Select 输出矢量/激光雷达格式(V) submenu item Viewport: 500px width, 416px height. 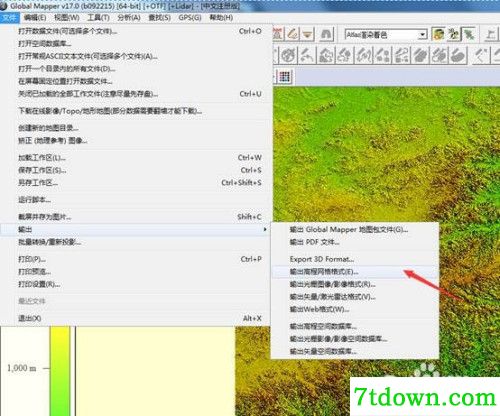(355, 297)
